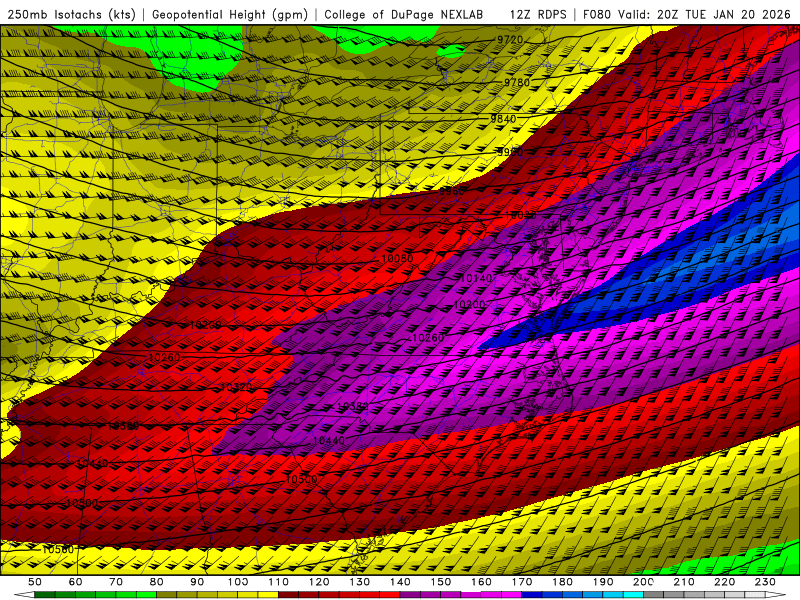This screenshot has height=600, width=800.
Task: Click the '250mb Isotachs (kts)' title text
Action: pos(70,14)
